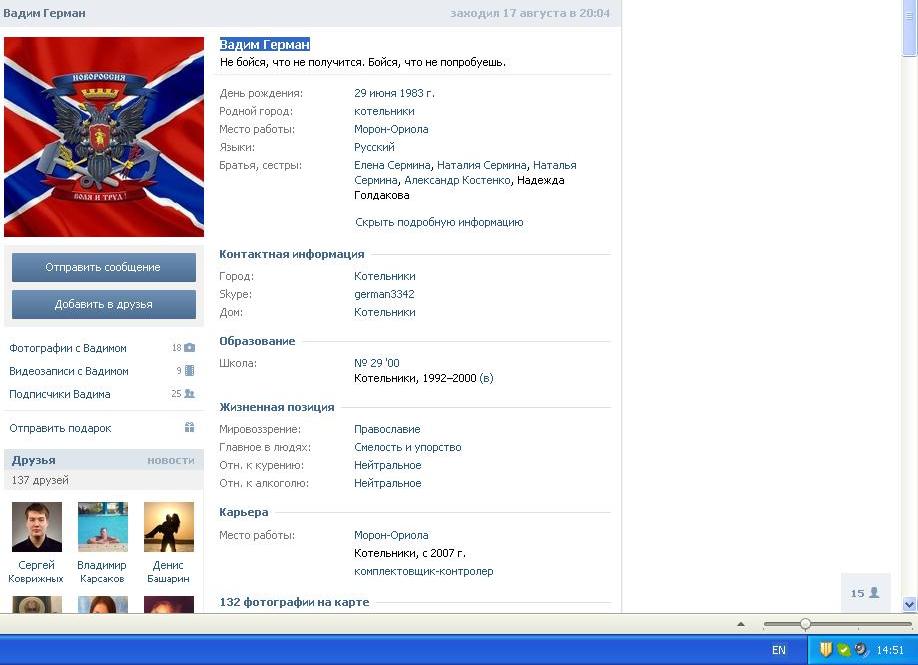
Task: Click the Добавить в друзья button
Action: click(104, 304)
